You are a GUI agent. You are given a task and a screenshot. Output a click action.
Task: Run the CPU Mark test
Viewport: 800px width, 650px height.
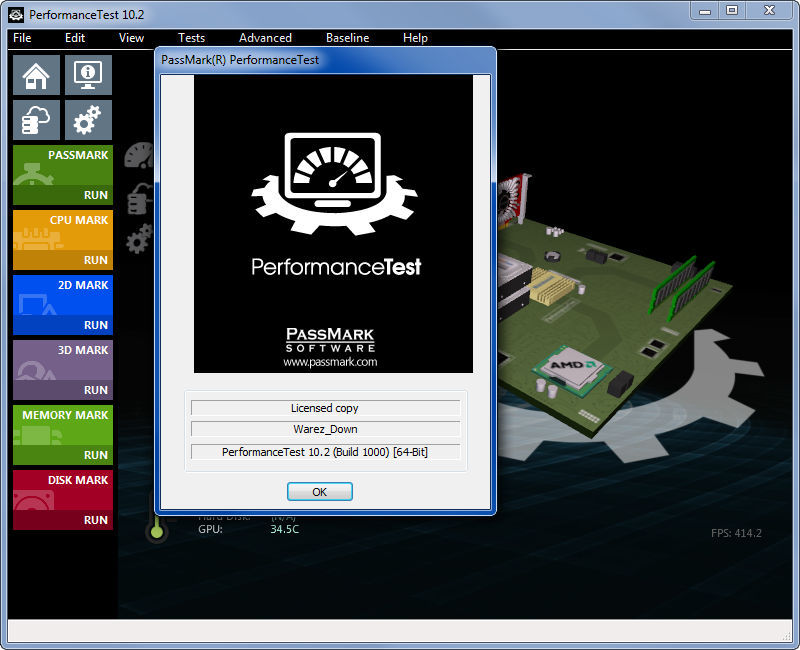tap(95, 260)
